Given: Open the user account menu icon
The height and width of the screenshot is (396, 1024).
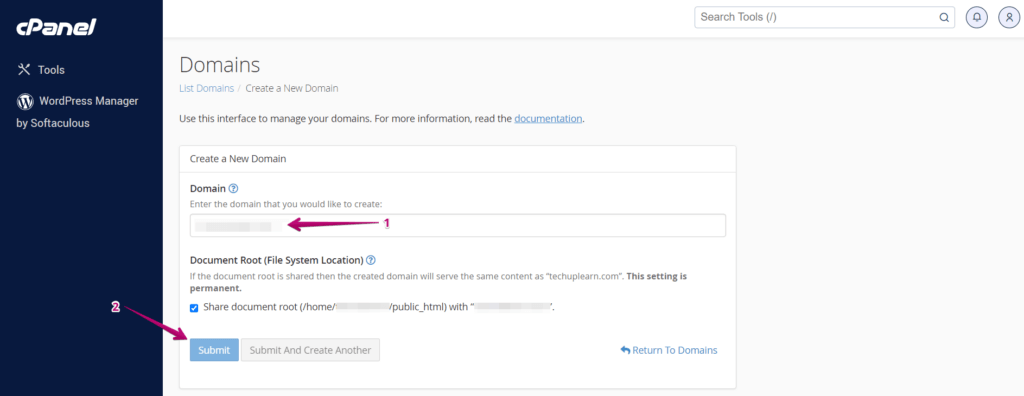Looking at the screenshot, I should click(1009, 18).
